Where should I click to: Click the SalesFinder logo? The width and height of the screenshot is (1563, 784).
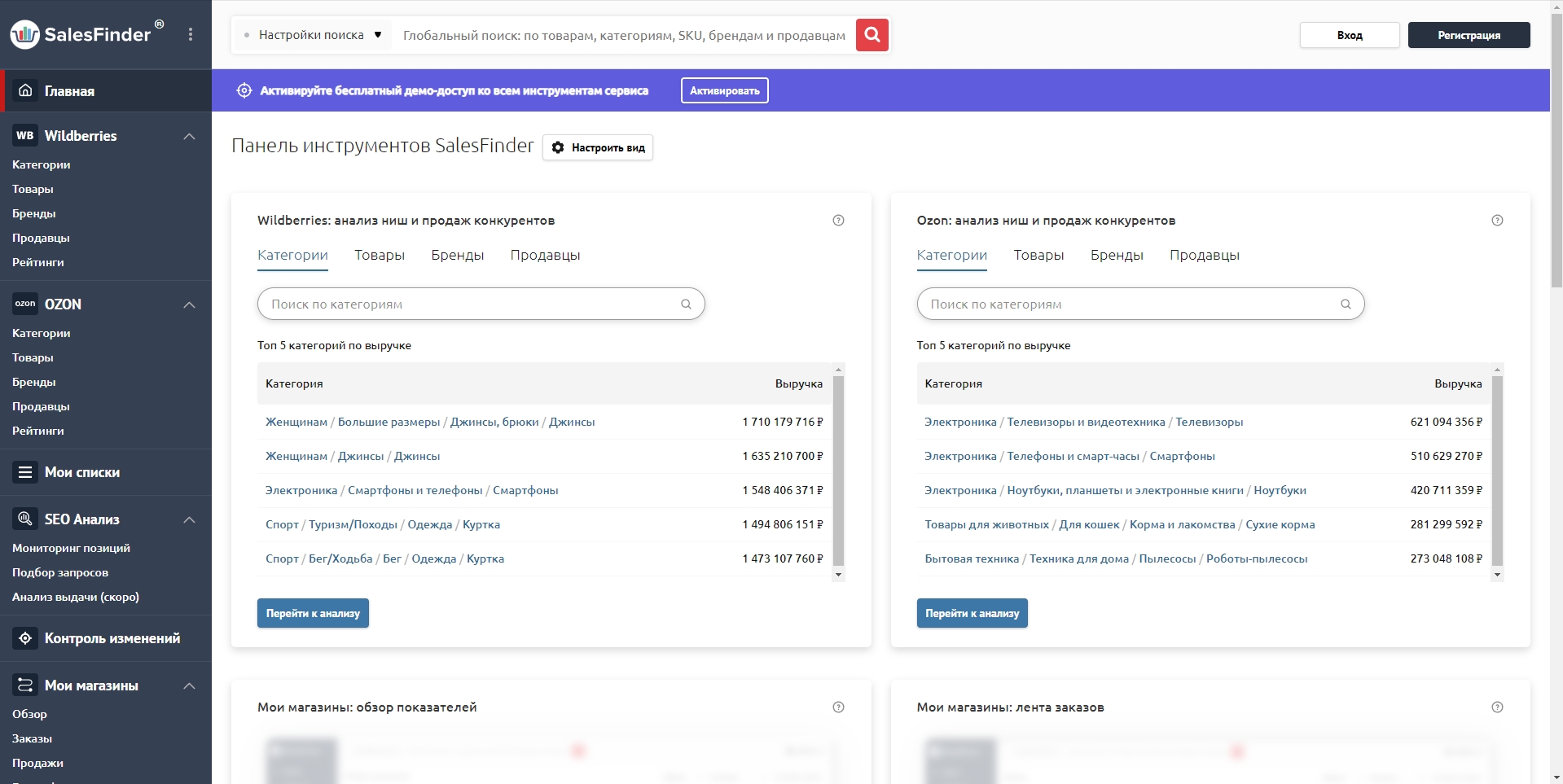click(x=86, y=34)
